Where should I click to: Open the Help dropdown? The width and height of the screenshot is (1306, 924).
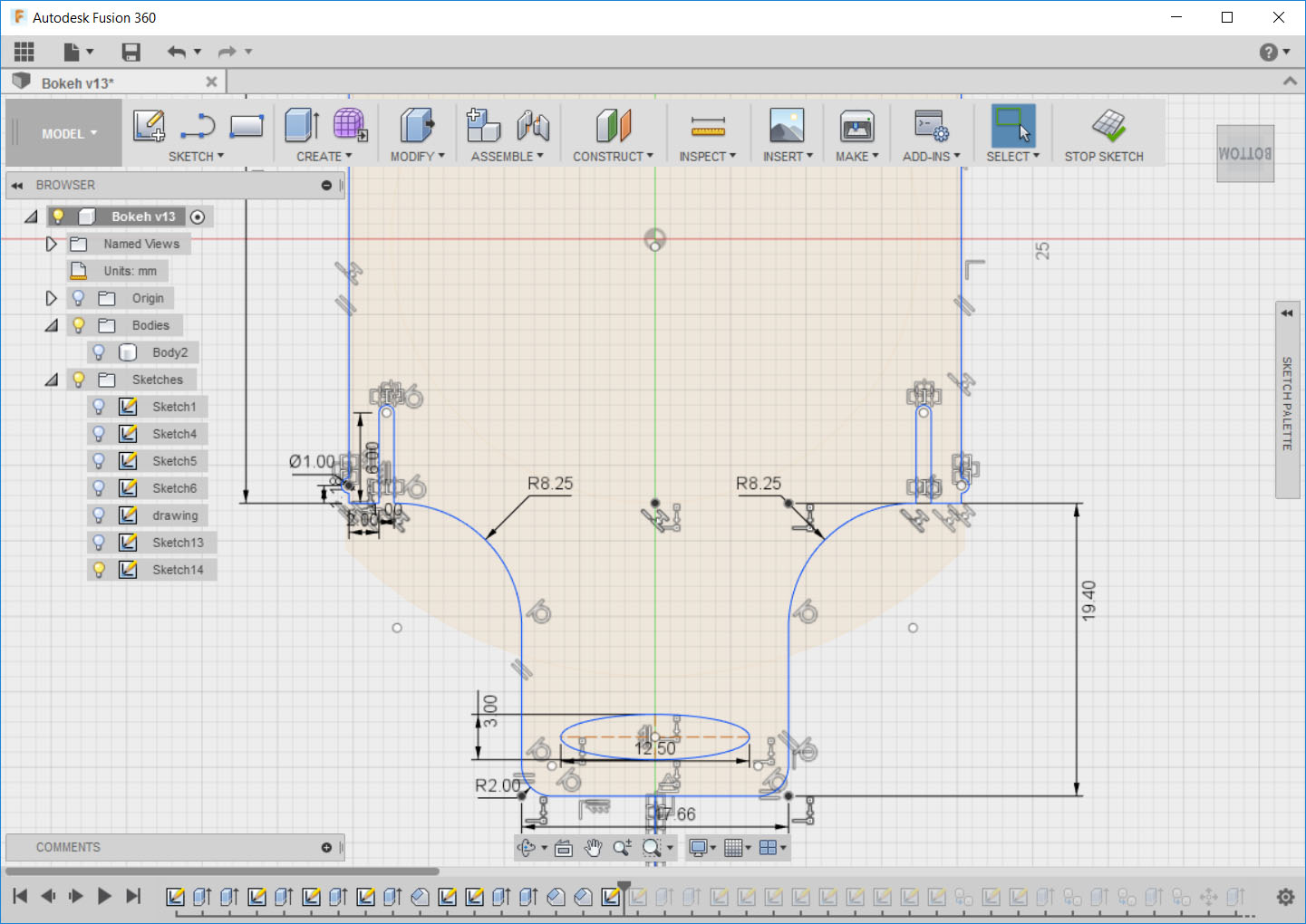click(1274, 53)
